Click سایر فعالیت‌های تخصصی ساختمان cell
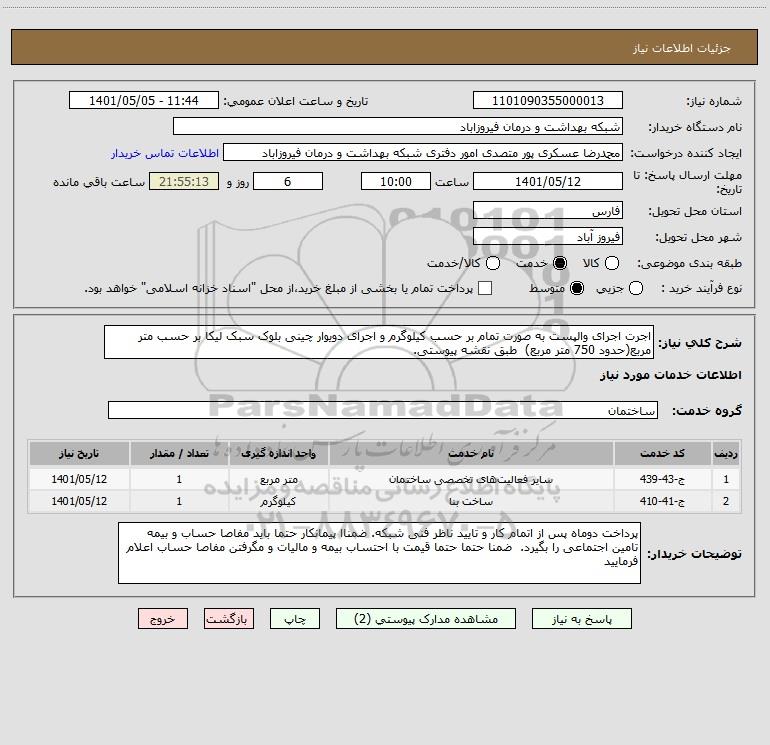The height and width of the screenshot is (745, 770). click(471, 479)
